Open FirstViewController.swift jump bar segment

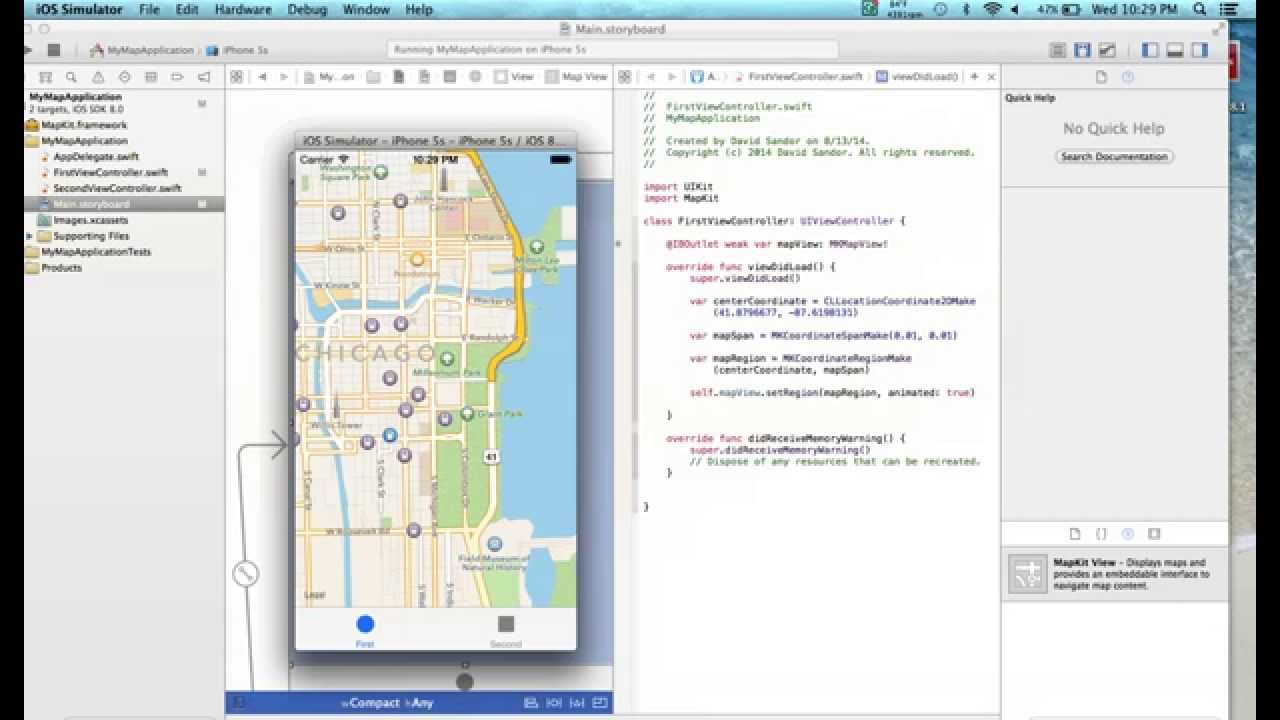point(798,77)
